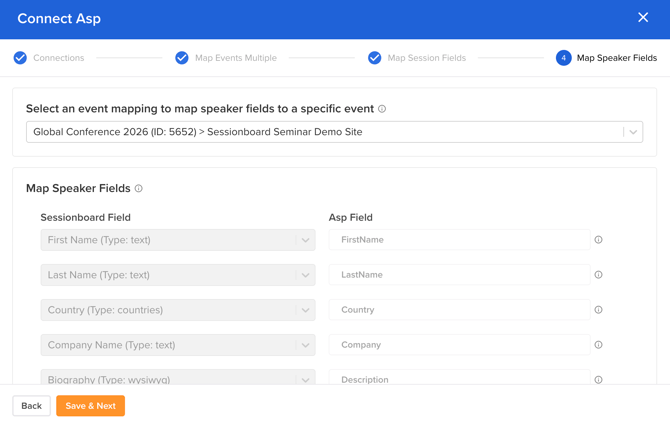This screenshot has width=670, height=423.
Task: Go to the Connections step
Action: [x=49, y=58]
